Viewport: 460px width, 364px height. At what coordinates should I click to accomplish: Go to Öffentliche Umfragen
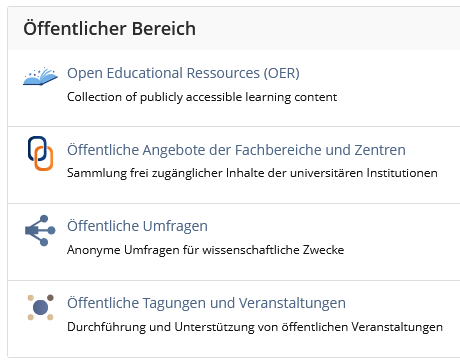coord(137,226)
